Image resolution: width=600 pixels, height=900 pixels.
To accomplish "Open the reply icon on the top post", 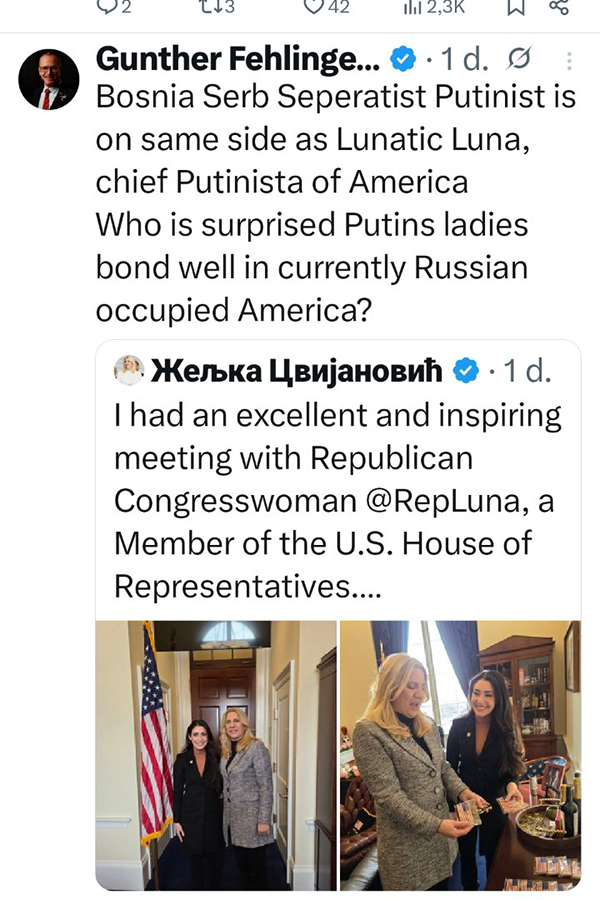I will pyautogui.click(x=107, y=7).
